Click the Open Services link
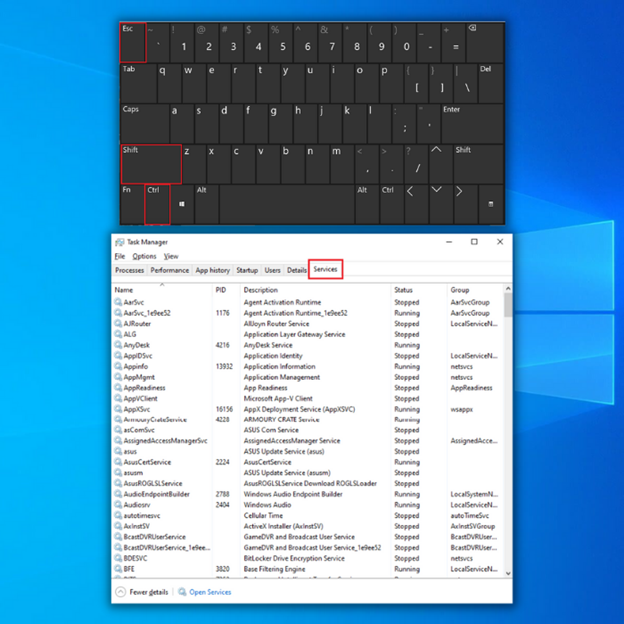This screenshot has height=624, width=624. (x=210, y=592)
